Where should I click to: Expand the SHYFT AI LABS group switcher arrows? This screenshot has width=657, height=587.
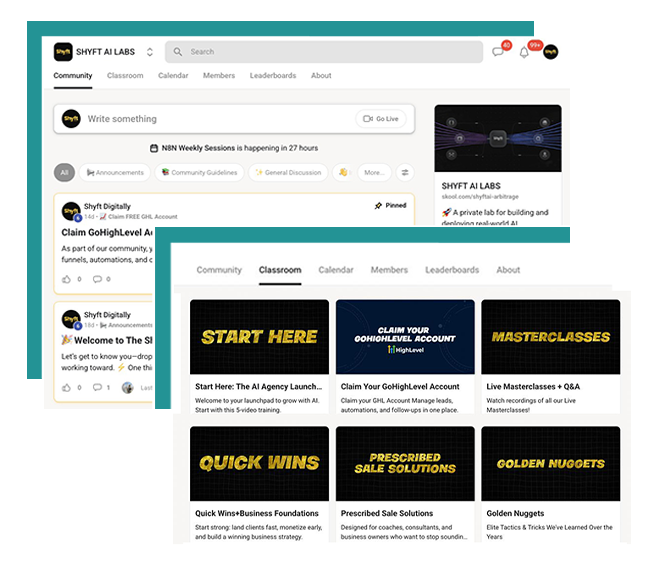[x=150, y=52]
